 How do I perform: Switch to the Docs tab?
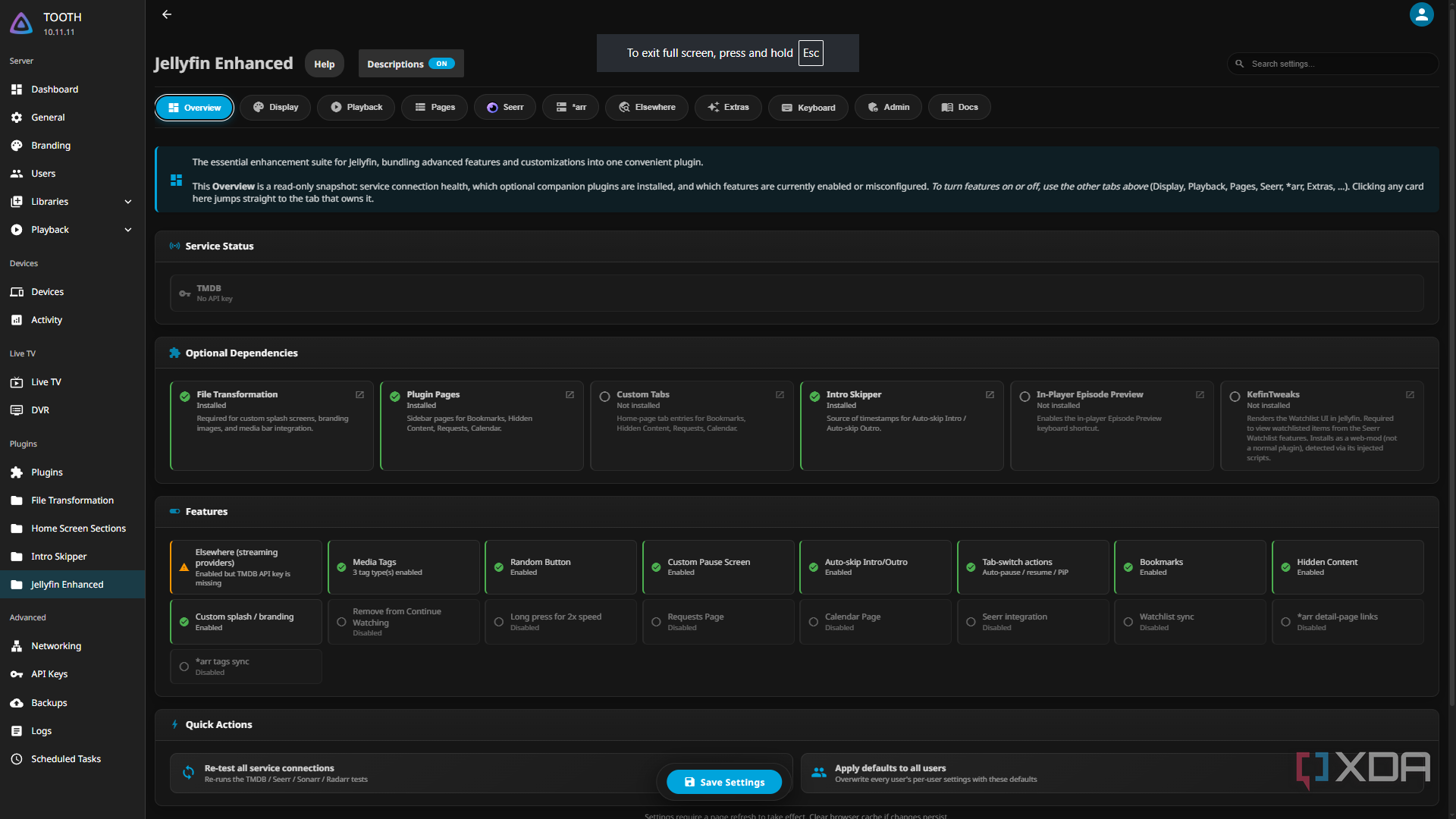(x=959, y=108)
